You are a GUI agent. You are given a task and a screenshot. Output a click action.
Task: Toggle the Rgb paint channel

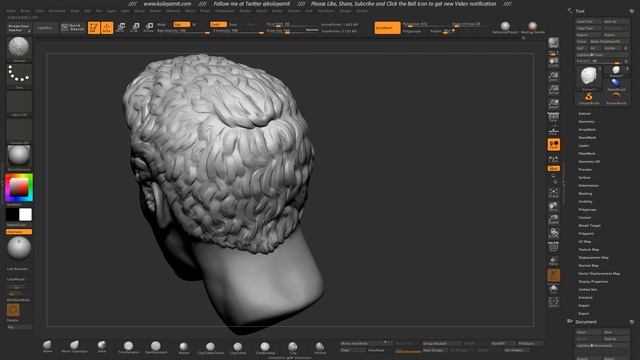click(182, 24)
